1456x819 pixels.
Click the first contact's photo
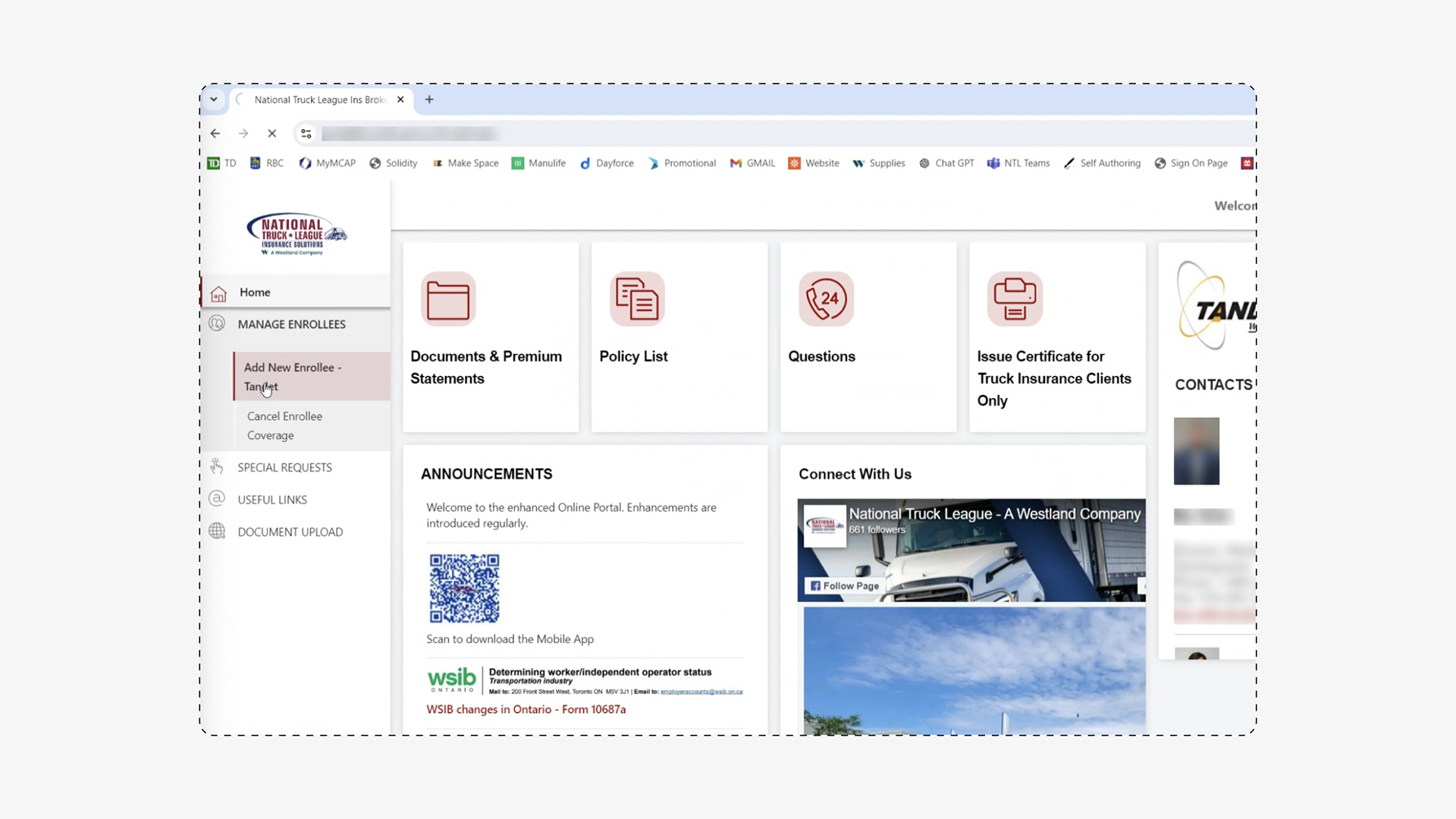(x=1197, y=451)
